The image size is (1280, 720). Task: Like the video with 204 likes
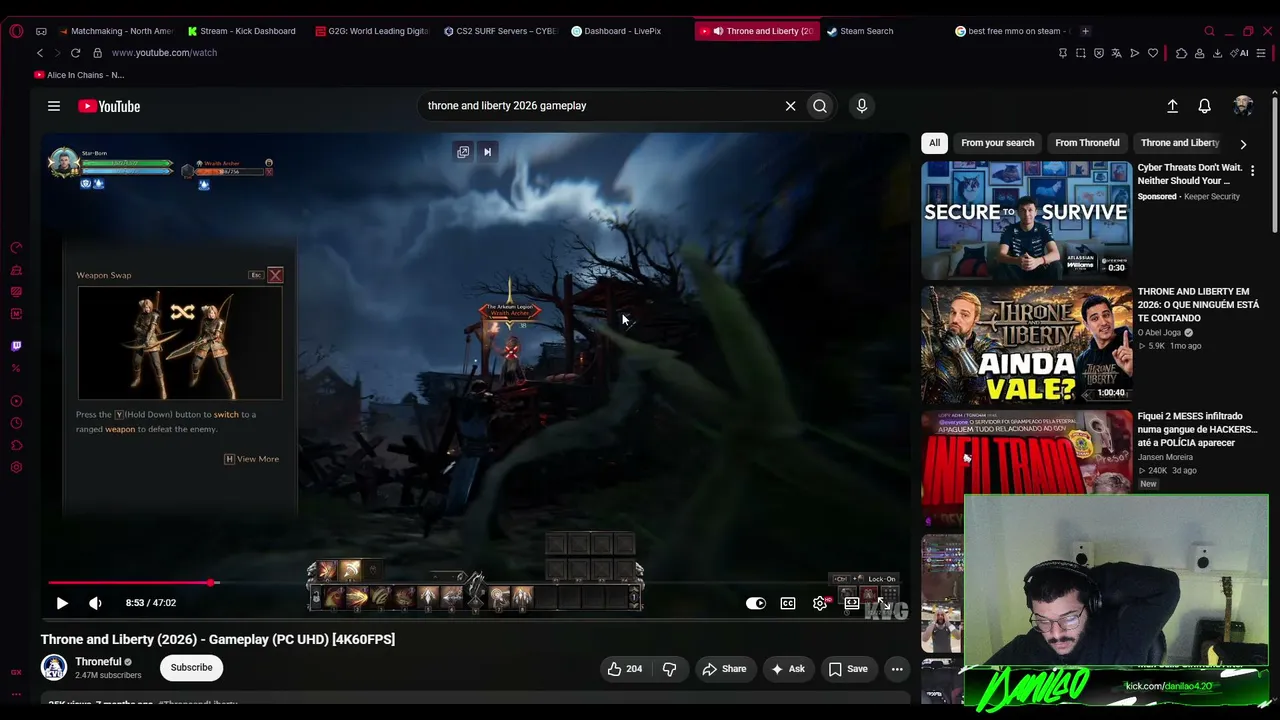click(x=624, y=669)
